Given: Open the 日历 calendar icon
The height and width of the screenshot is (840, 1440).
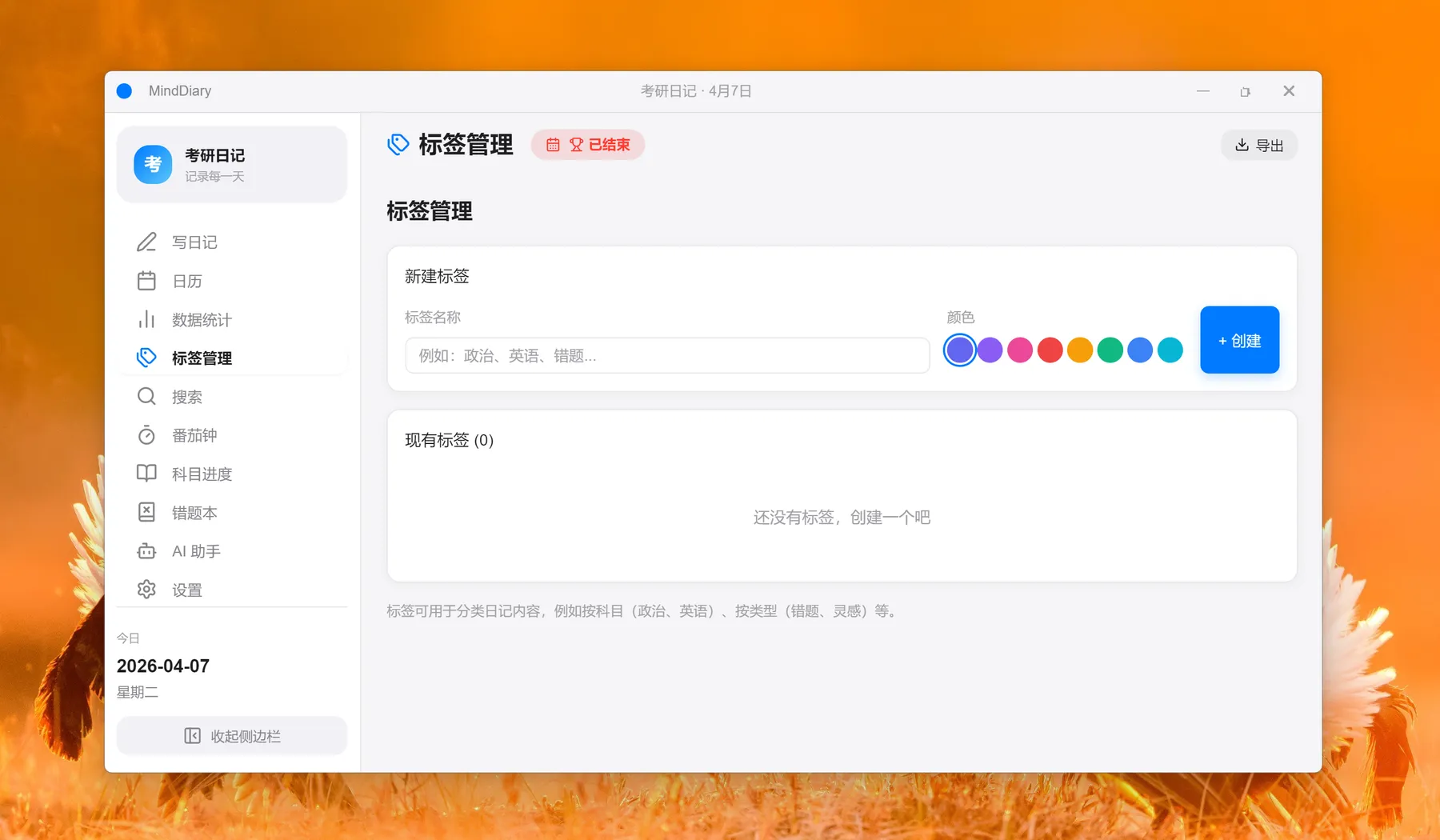Looking at the screenshot, I should tap(146, 281).
